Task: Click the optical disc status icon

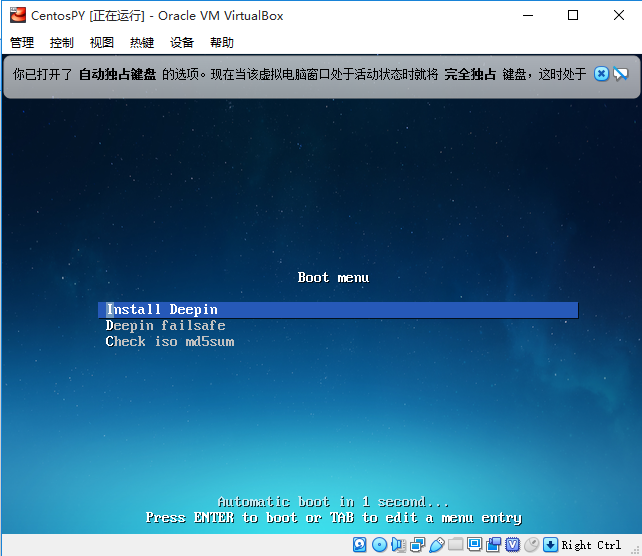Action: coord(379,545)
